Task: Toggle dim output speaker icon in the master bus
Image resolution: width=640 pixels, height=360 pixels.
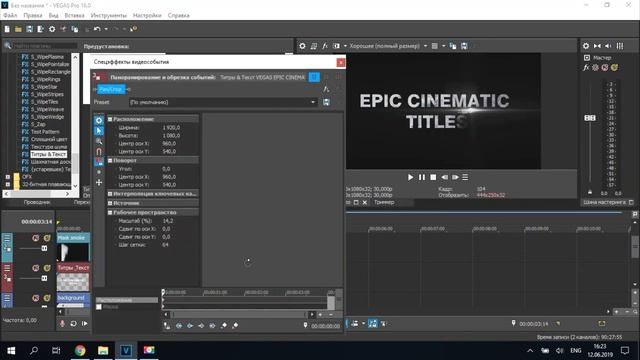Action: coord(608,46)
